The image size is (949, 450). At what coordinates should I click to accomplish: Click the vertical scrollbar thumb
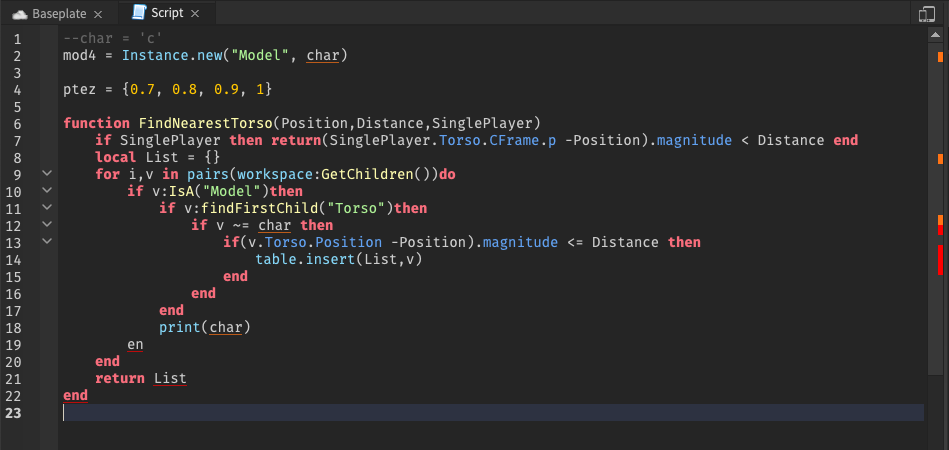[935, 208]
